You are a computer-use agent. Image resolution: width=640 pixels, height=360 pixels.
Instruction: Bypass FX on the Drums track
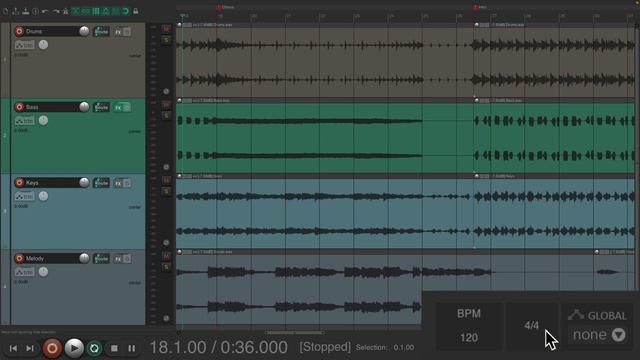(127, 32)
